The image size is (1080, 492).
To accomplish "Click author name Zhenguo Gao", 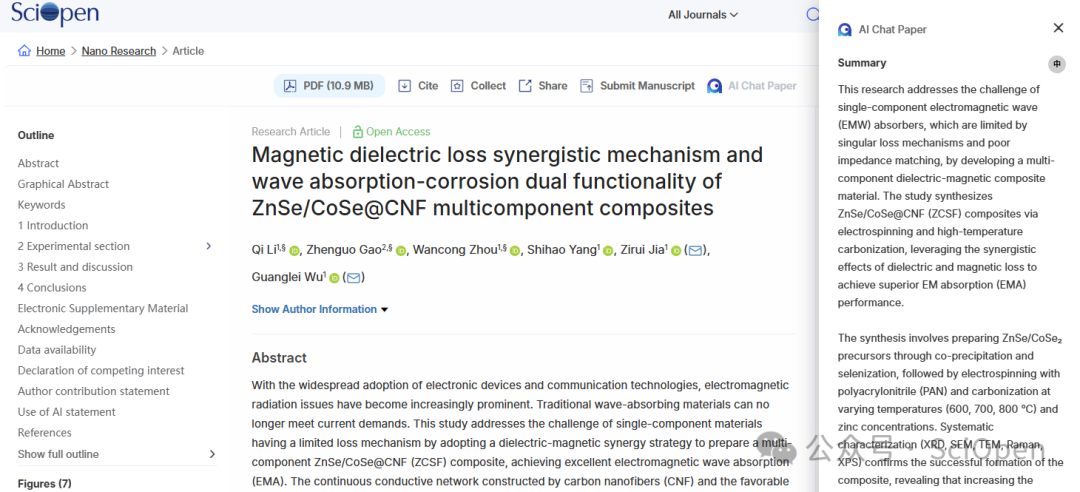I will pos(344,251).
